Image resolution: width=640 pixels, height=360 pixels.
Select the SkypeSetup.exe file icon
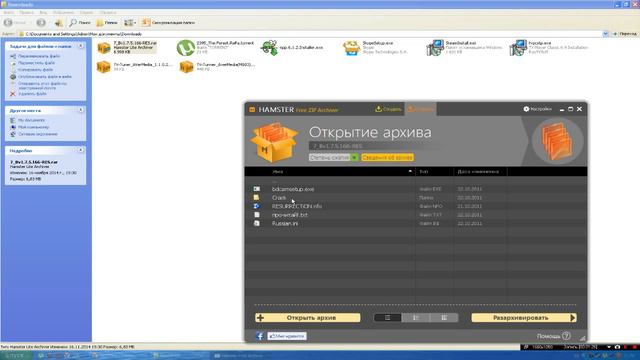(x=351, y=48)
